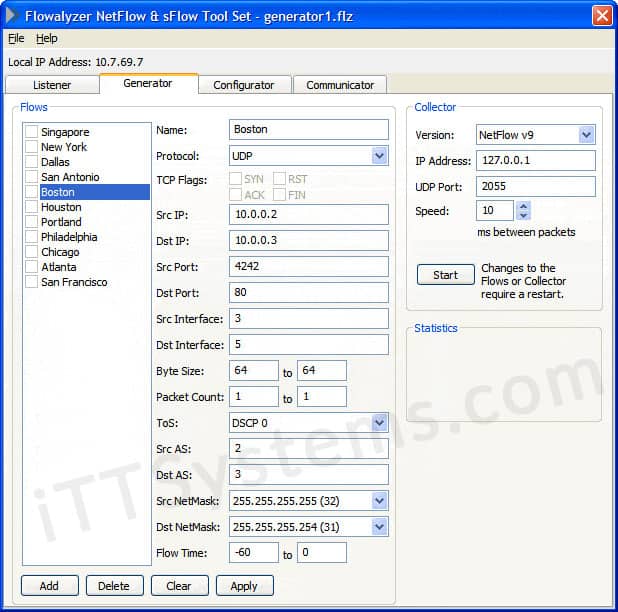
Task: Check the San Antonio flow checkbox
Action: [x=32, y=177]
